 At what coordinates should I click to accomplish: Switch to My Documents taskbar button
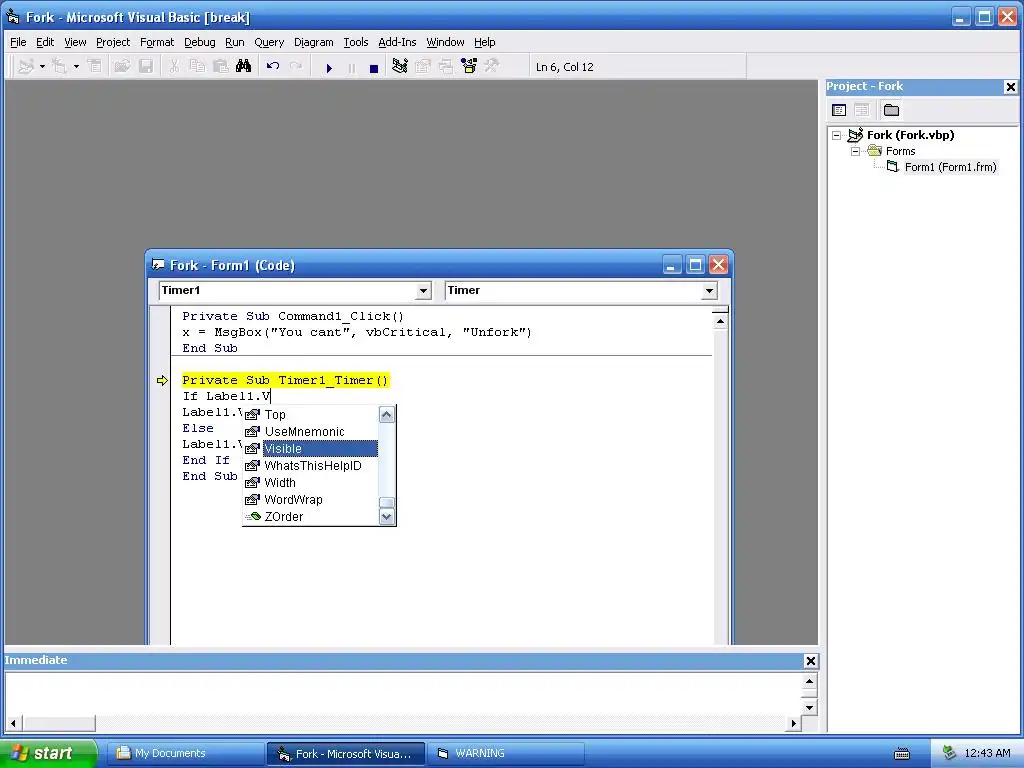click(x=185, y=753)
